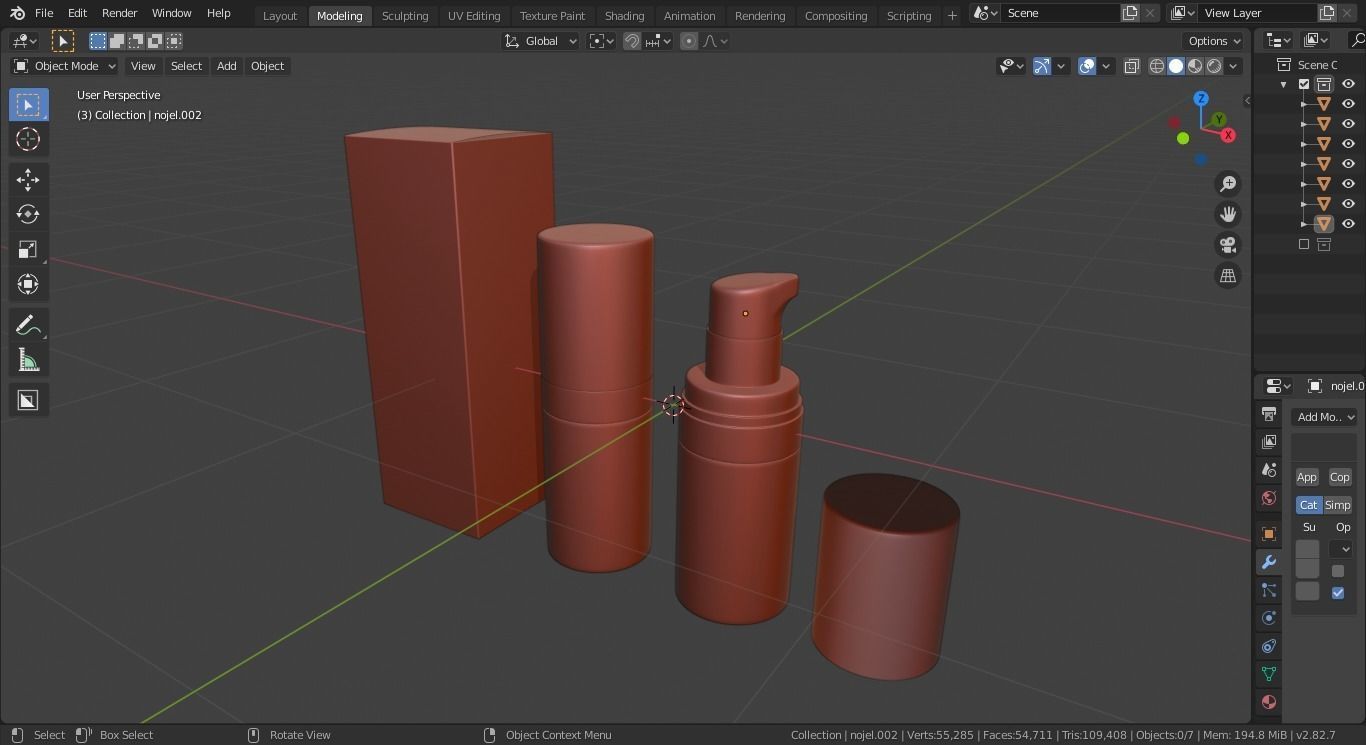Select the Add Cube tool
Screen dimensions: 1366x745
pos(28,400)
